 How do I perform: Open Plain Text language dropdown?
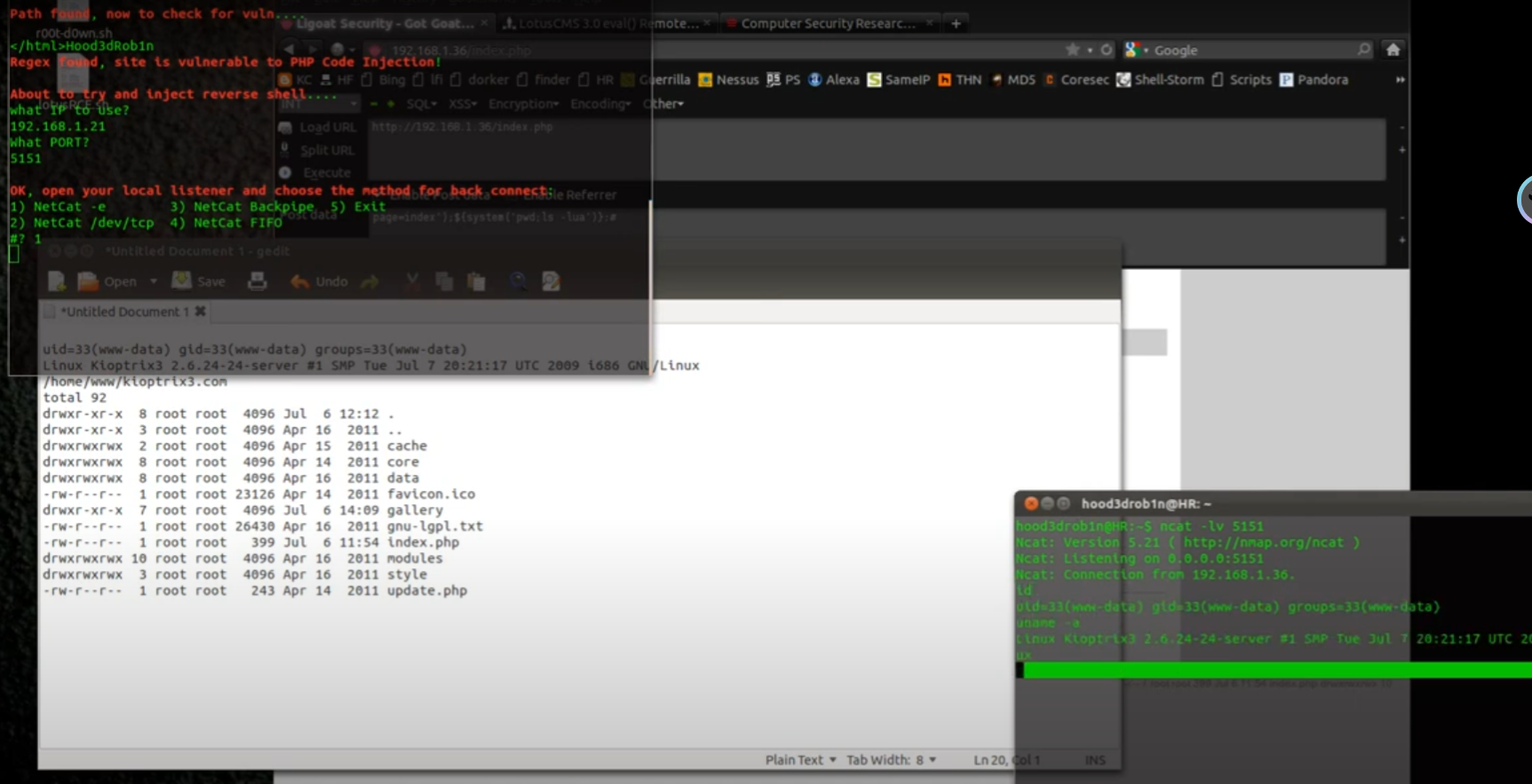(x=800, y=760)
